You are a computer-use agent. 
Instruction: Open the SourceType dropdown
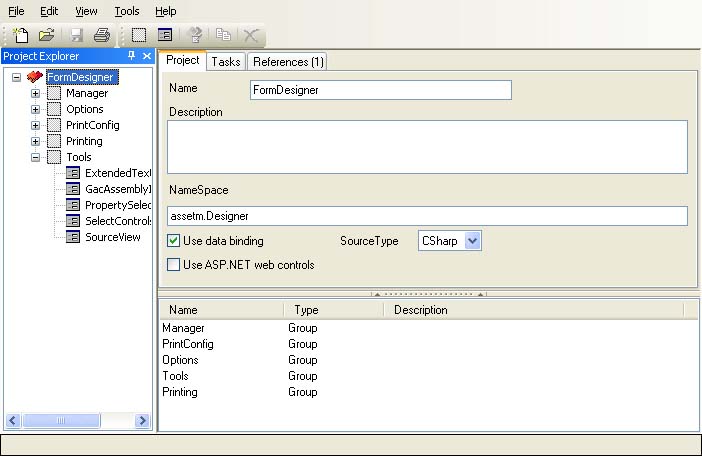[x=473, y=241]
